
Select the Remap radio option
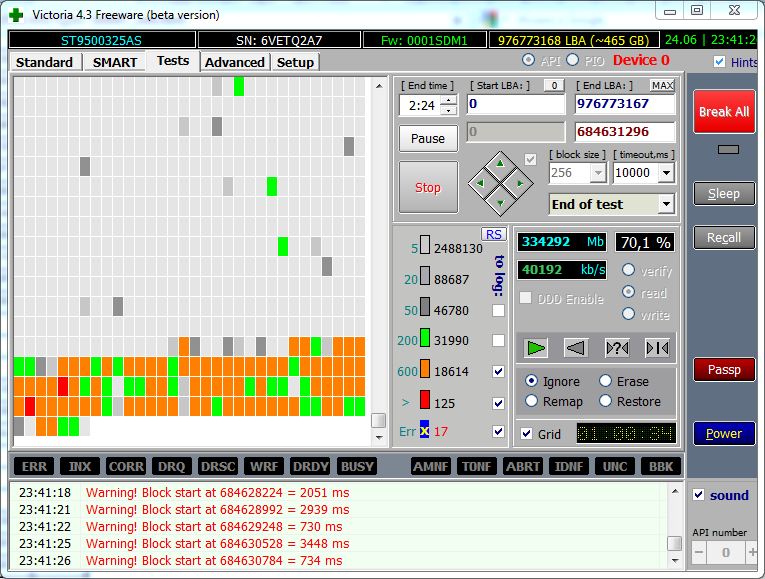(x=531, y=401)
